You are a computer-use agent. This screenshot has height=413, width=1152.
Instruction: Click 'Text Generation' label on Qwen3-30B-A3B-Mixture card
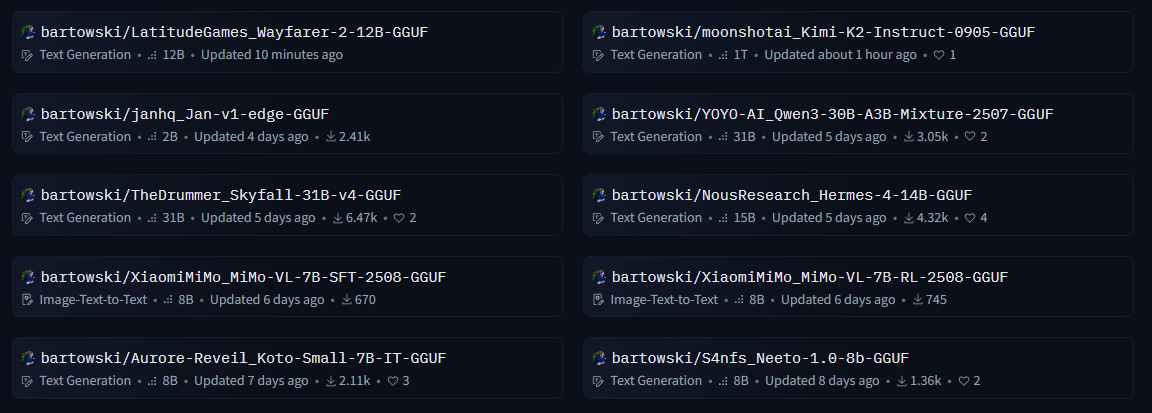[x=656, y=137]
